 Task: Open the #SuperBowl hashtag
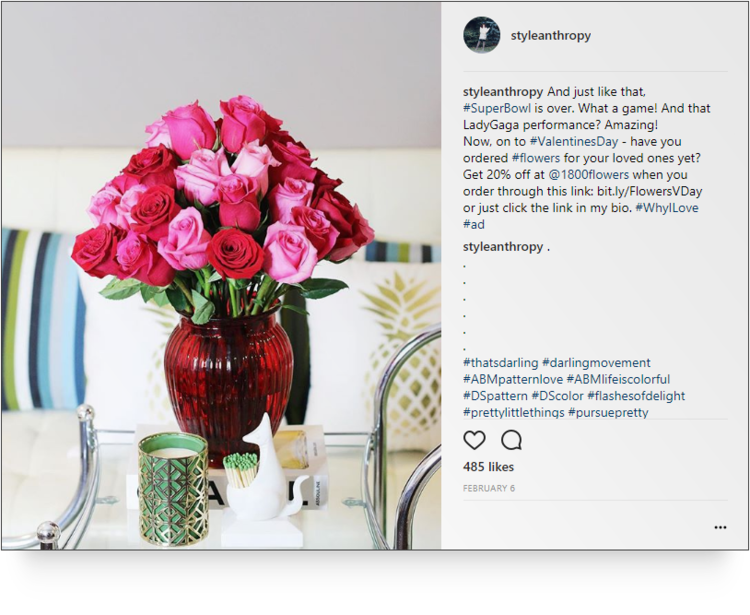[497, 108]
